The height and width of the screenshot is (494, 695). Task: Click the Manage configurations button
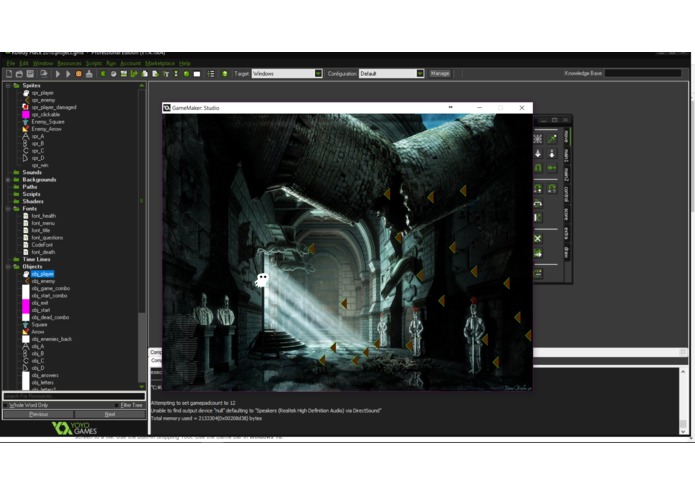tap(440, 74)
